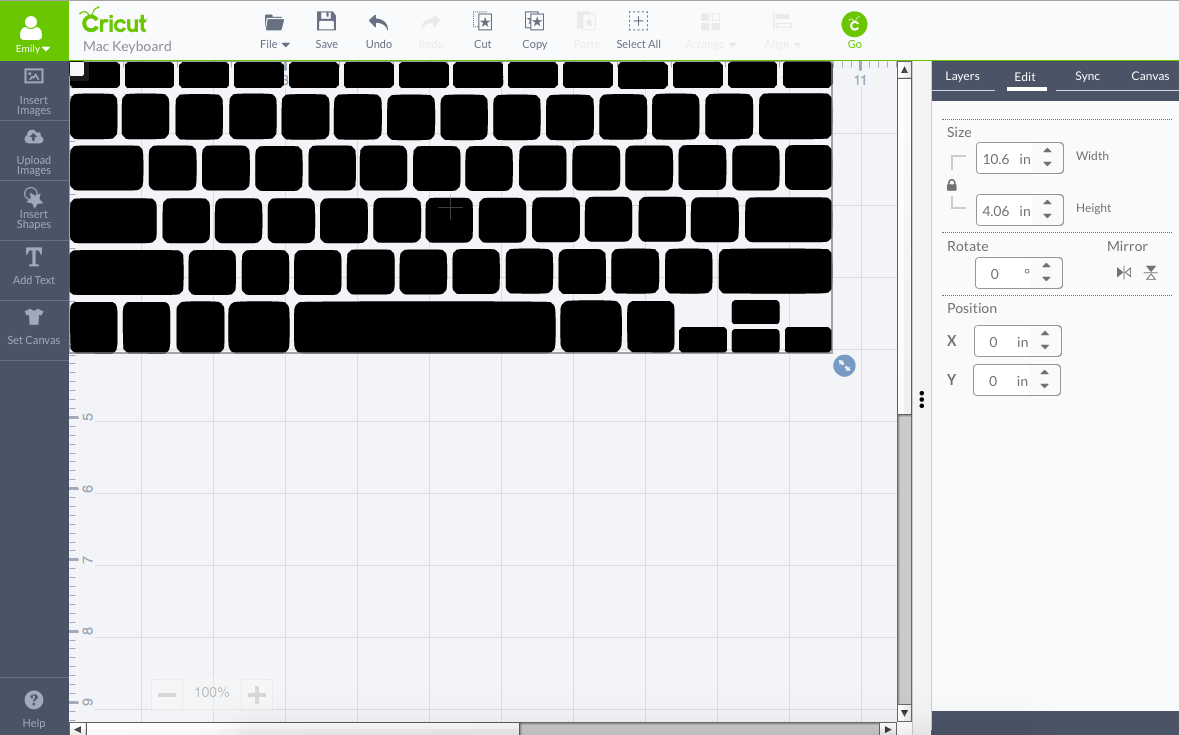Image resolution: width=1179 pixels, height=735 pixels.
Task: Open the Emily account menu
Action: [32, 30]
